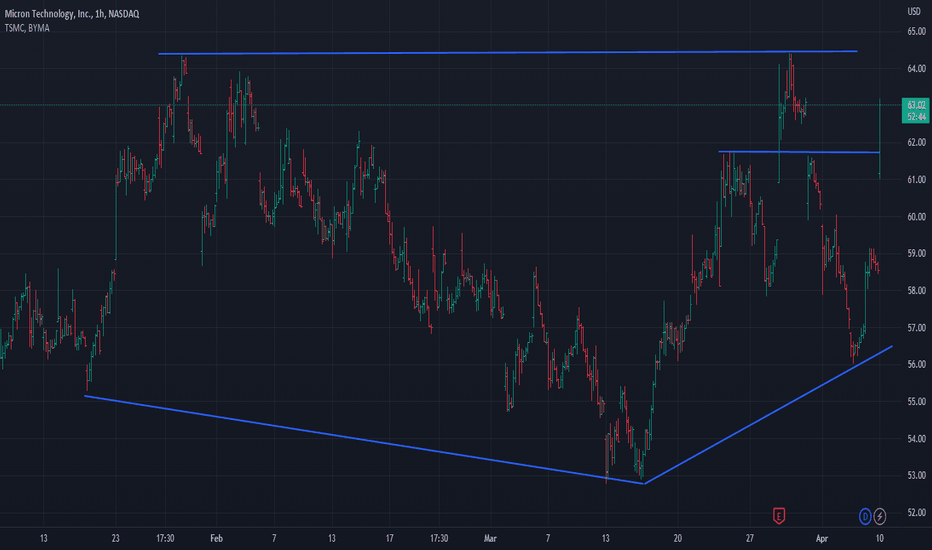Click the 53.00 price axis label
The height and width of the screenshot is (550, 932).
[x=916, y=476]
